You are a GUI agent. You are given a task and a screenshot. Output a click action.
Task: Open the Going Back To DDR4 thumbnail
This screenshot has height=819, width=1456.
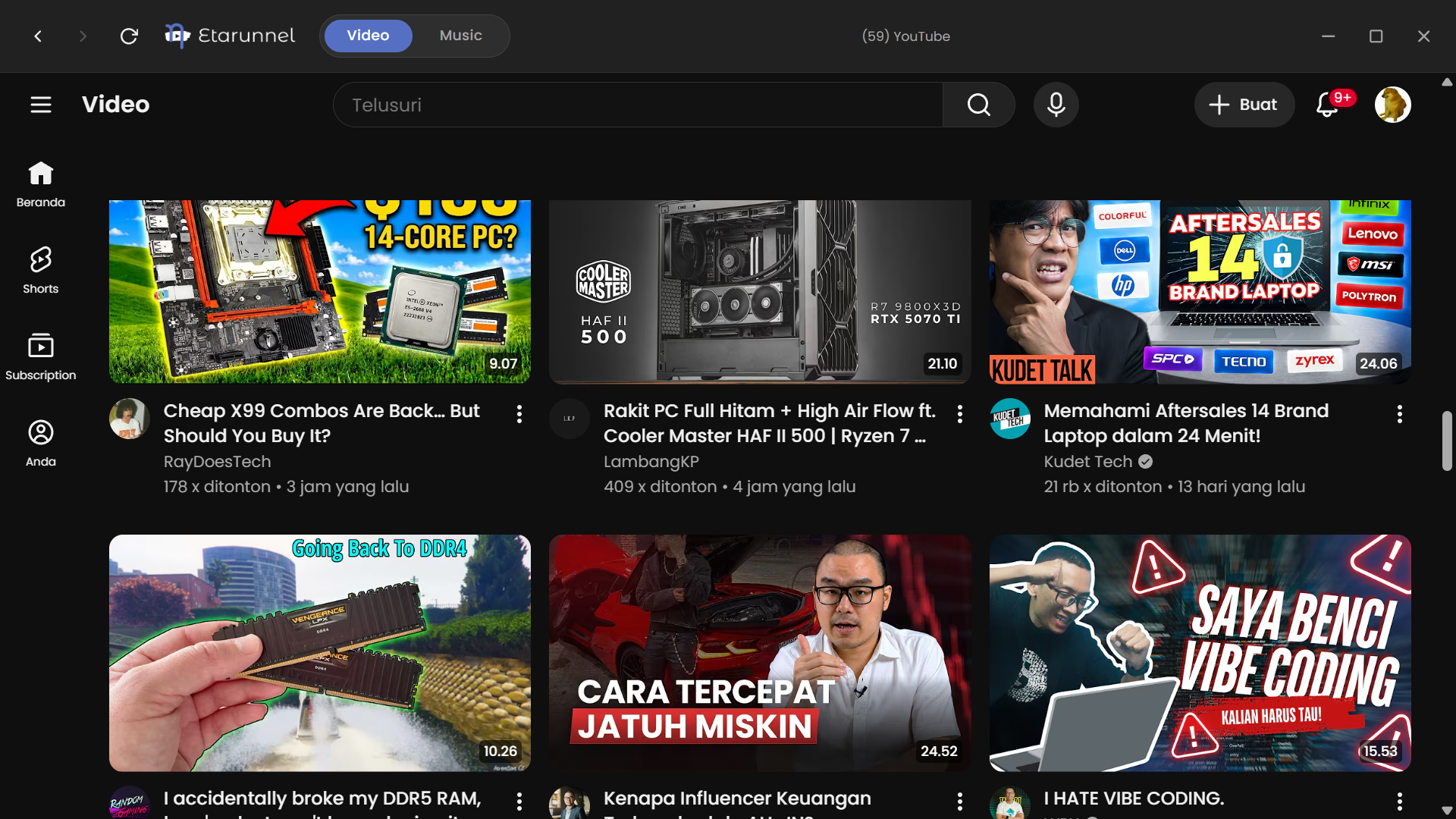click(319, 653)
